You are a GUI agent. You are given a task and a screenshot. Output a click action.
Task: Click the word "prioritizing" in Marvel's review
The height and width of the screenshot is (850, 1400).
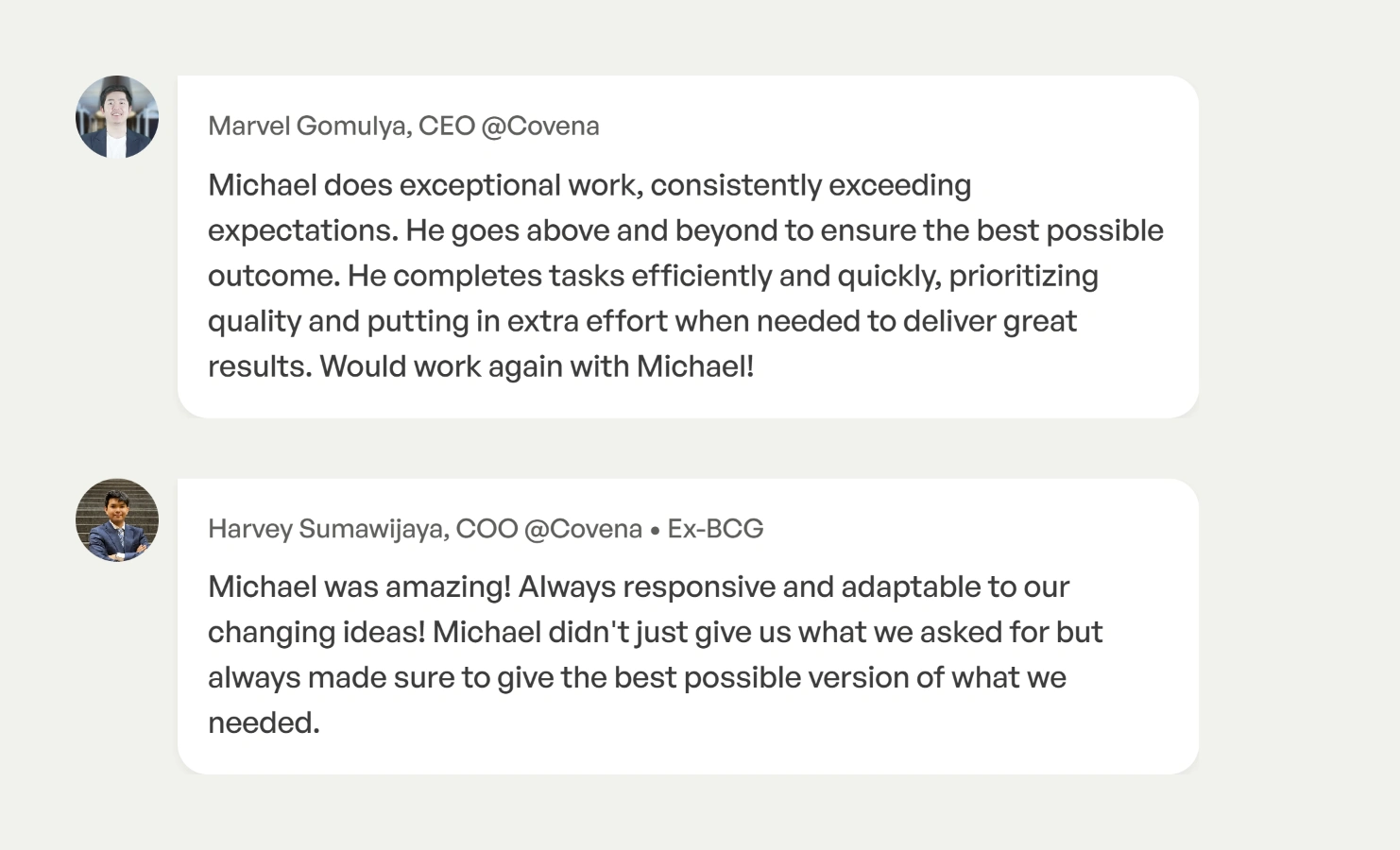click(x=1023, y=276)
